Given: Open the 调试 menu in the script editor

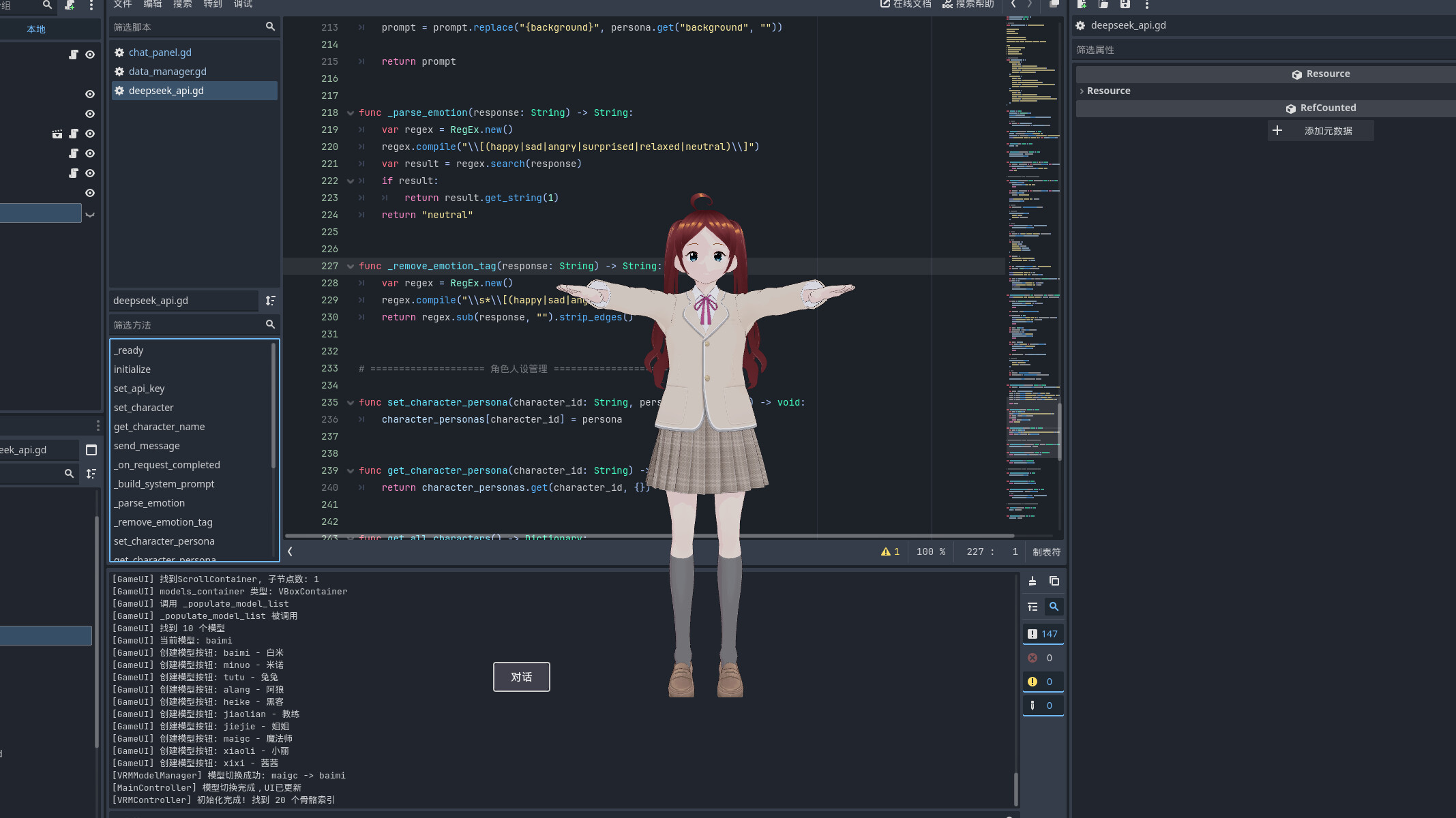Looking at the screenshot, I should tap(242, 5).
